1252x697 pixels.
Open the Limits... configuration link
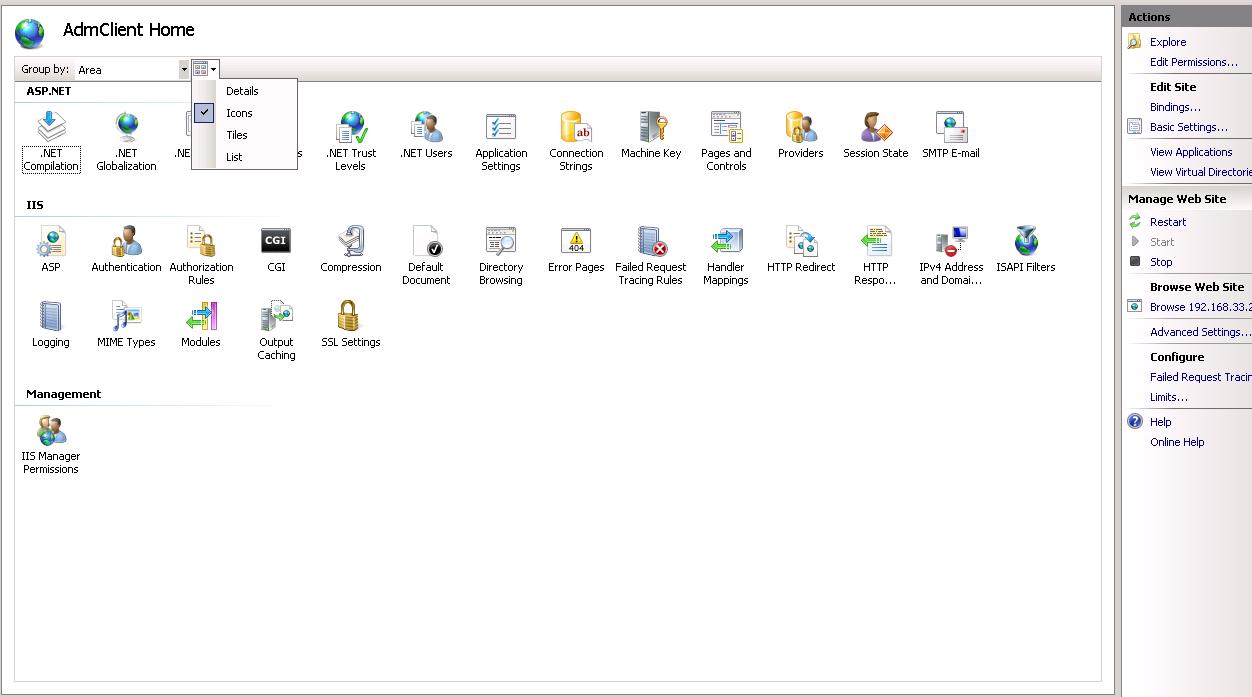pos(1169,397)
